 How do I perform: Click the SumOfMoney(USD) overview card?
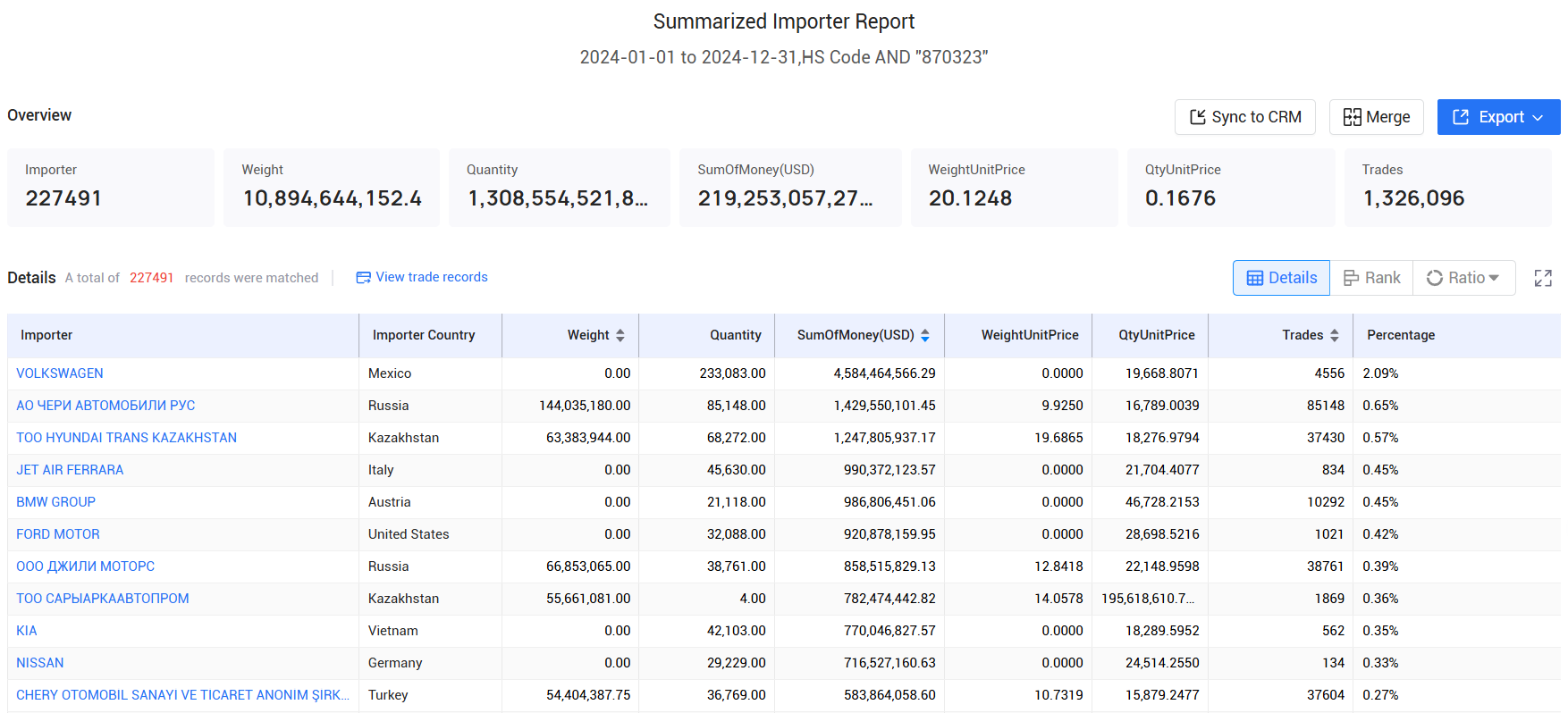click(789, 187)
